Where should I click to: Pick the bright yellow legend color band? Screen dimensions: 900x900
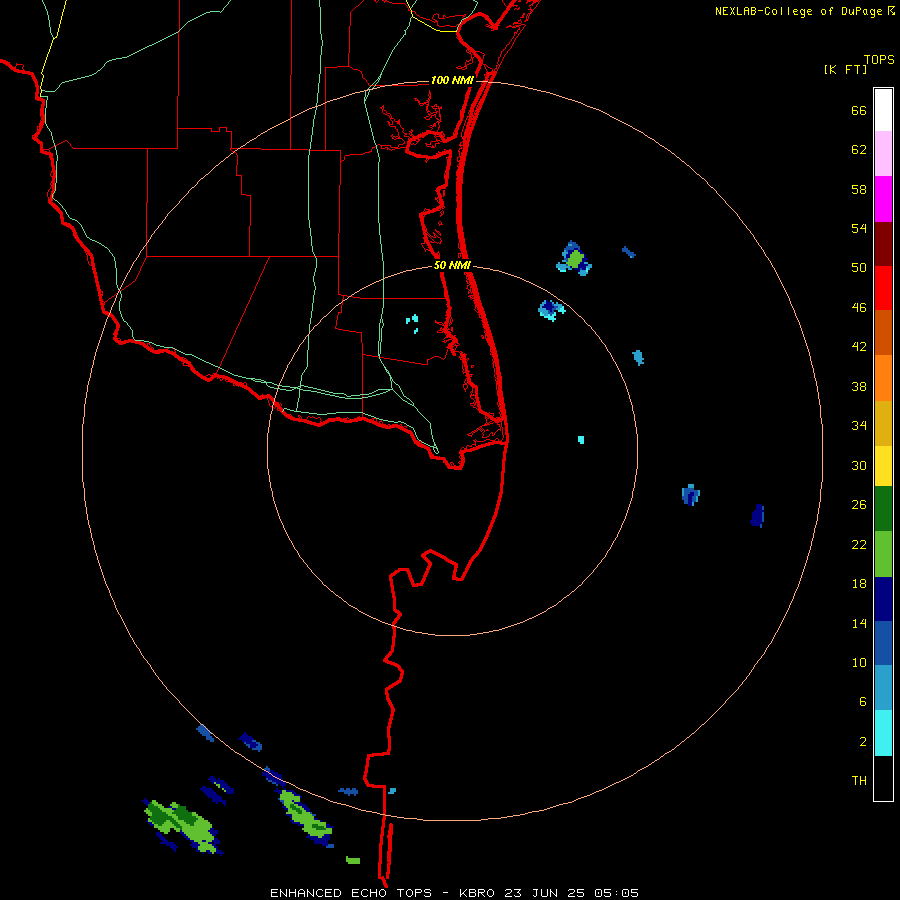click(883, 466)
